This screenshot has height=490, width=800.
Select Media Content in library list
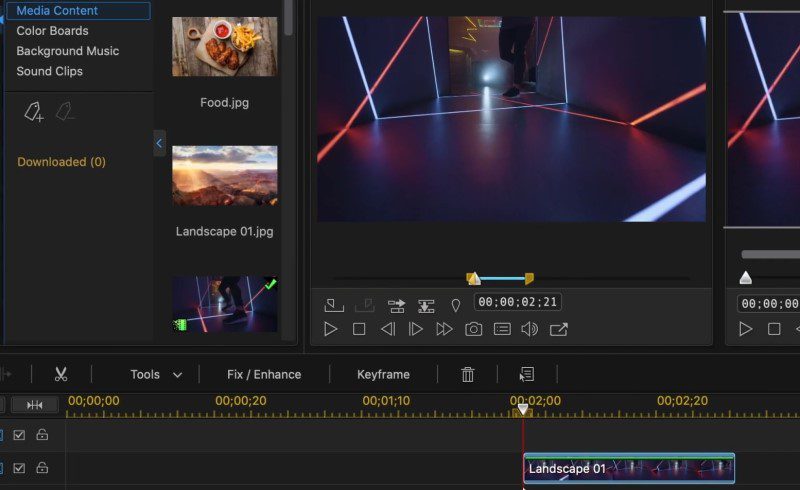pyautogui.click(x=78, y=10)
